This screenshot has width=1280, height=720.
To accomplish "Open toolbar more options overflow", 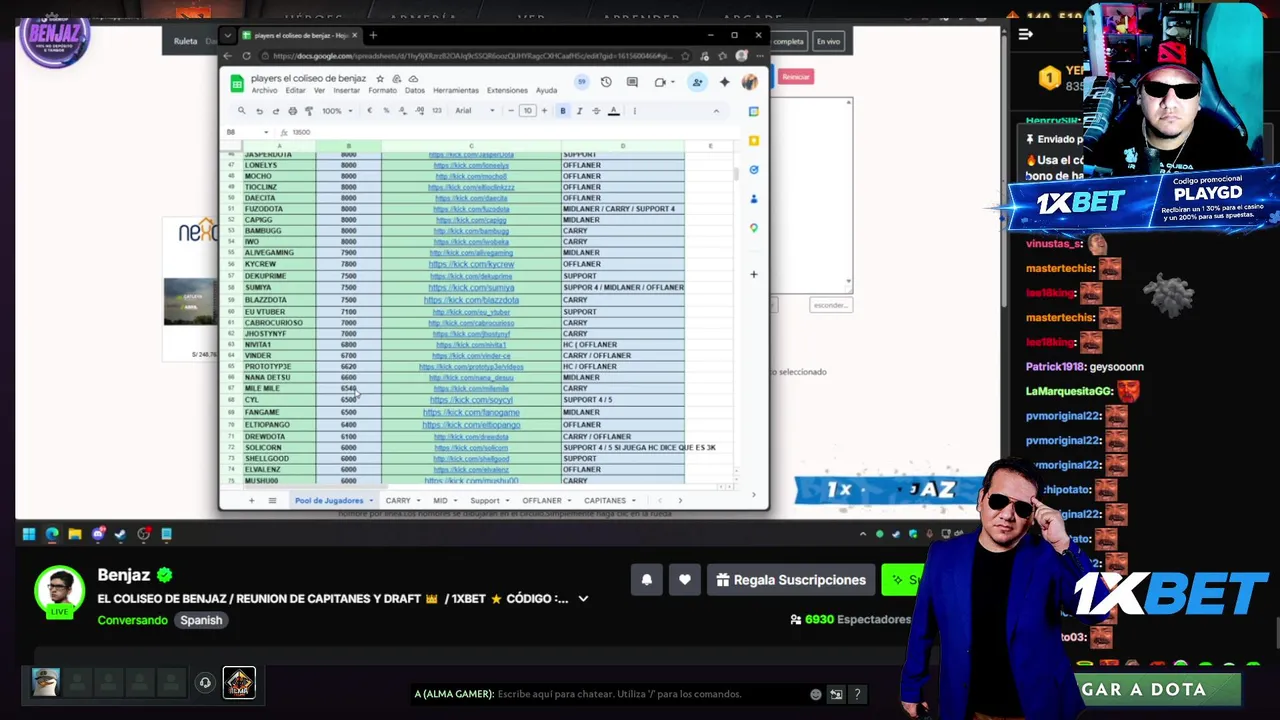I will (x=634, y=111).
